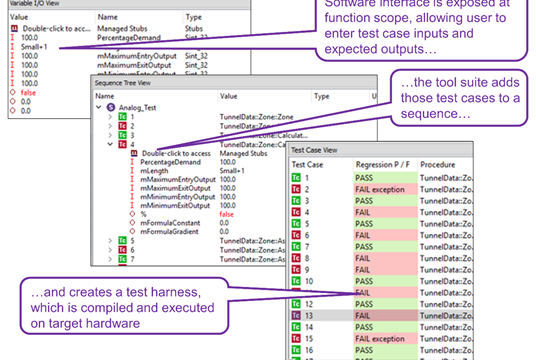Click Tc icon of Test Case View row 2
This screenshot has height=360, width=536.
(296, 189)
